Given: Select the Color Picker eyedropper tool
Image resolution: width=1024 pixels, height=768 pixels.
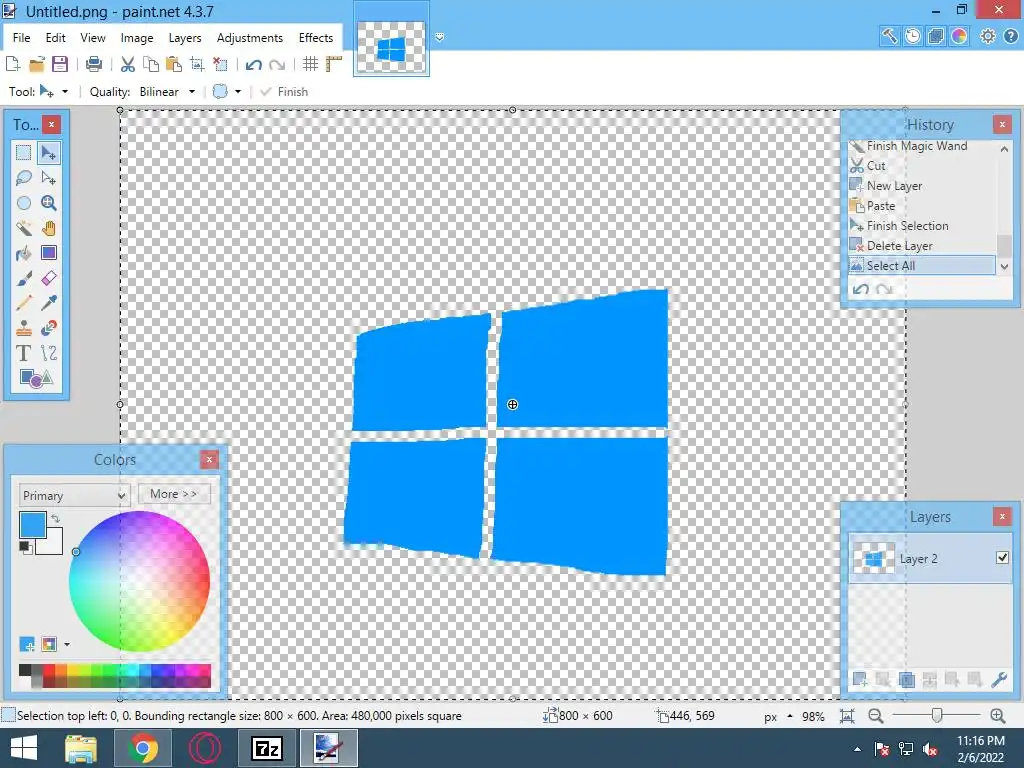Looking at the screenshot, I should pyautogui.click(x=48, y=303).
